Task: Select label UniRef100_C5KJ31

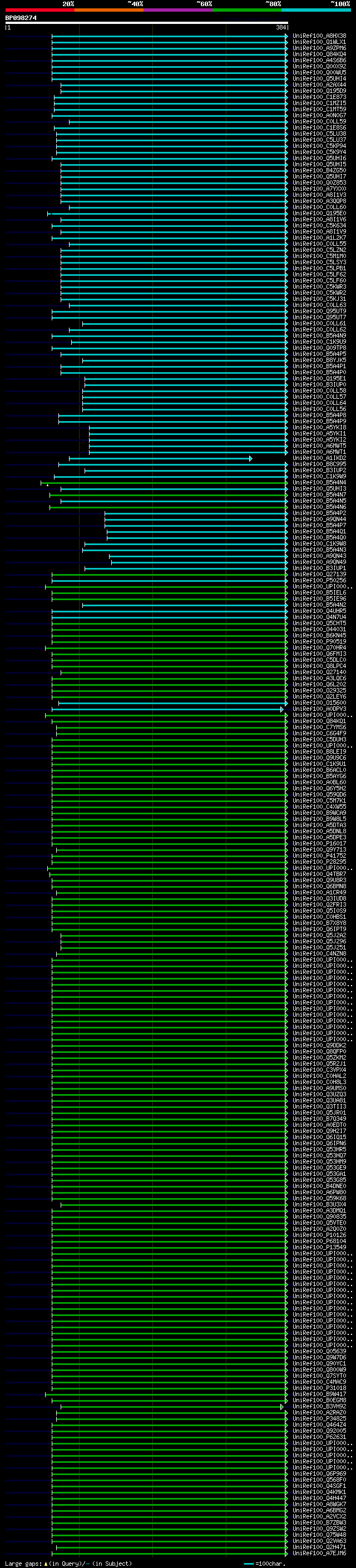Action: point(319,299)
